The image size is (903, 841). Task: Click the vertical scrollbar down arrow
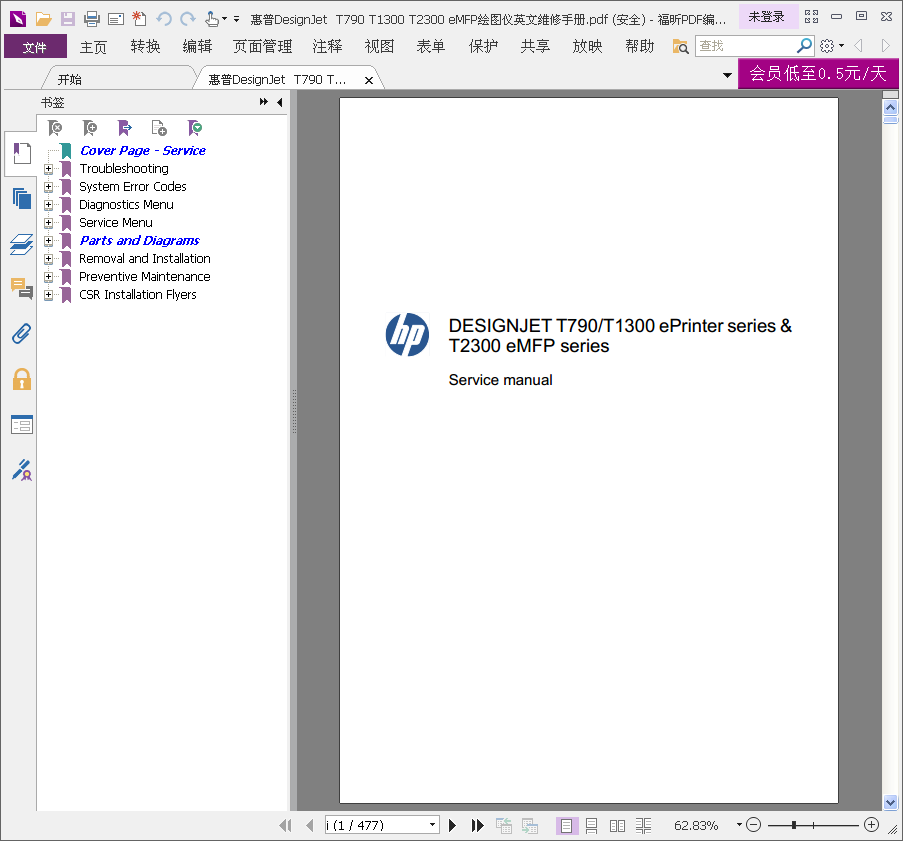tap(890, 802)
